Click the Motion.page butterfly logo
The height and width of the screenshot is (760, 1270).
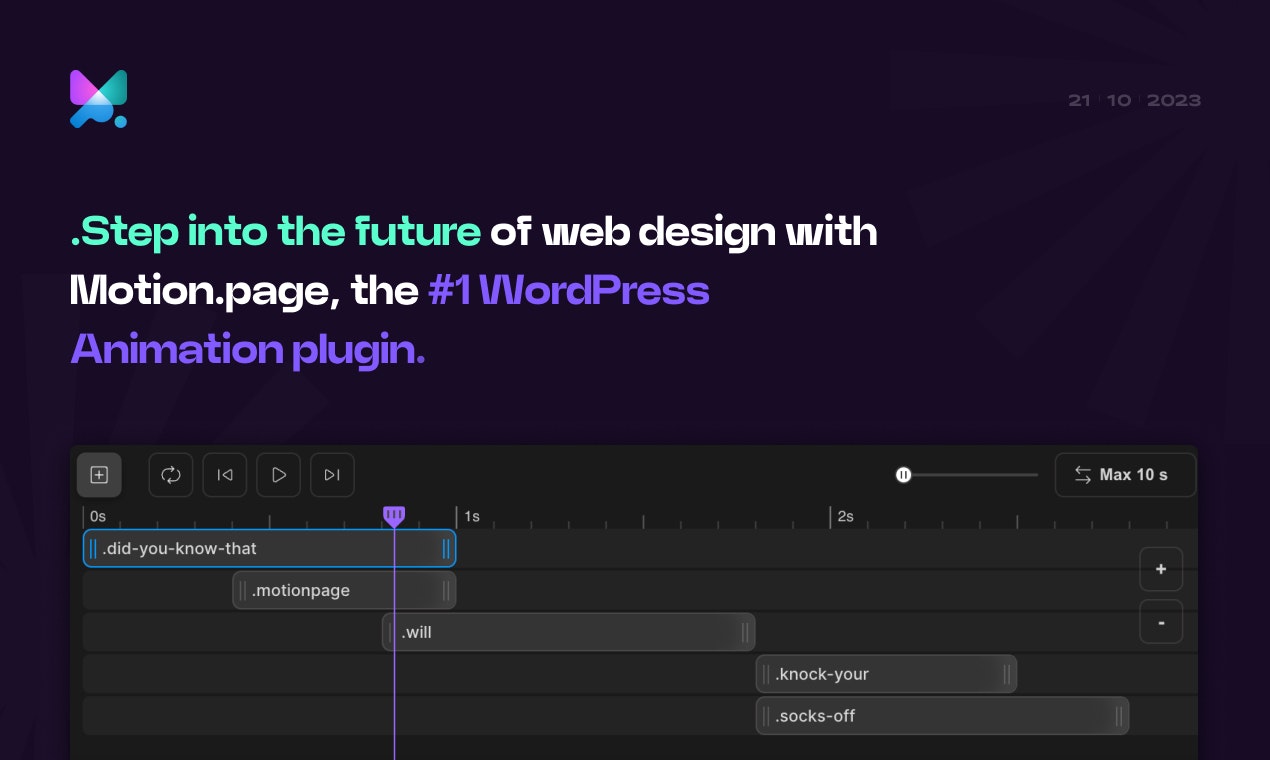point(98,99)
